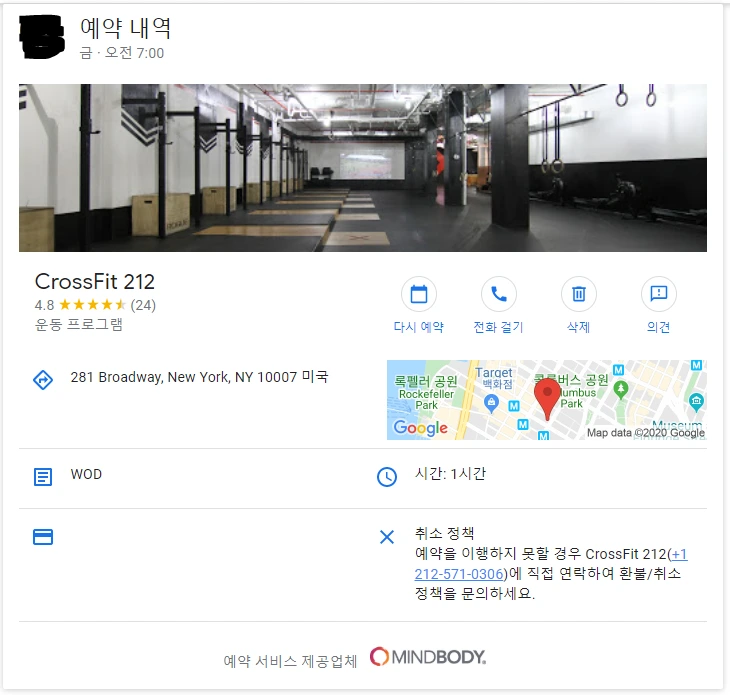Click the feedback speech bubble icon
The image size is (730, 695).
(x=659, y=294)
